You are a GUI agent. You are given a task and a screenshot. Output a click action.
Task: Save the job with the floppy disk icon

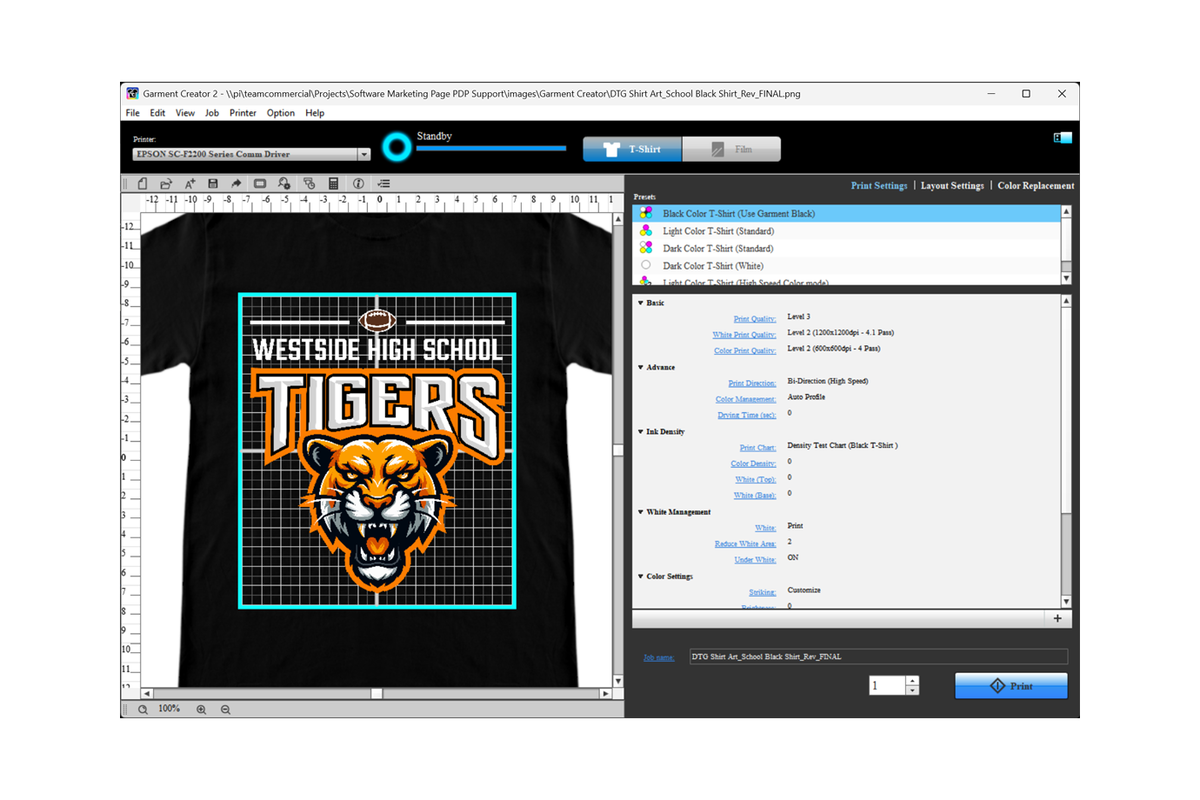click(x=213, y=184)
